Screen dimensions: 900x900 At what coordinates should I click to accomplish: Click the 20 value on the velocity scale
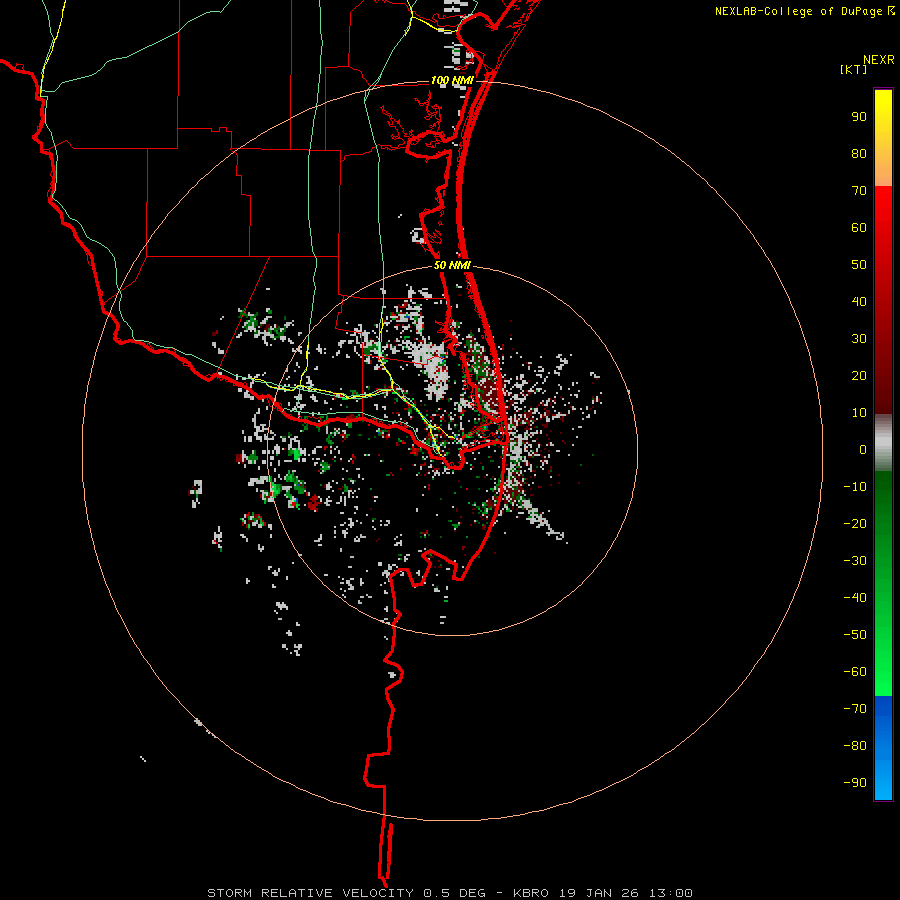pos(859,375)
